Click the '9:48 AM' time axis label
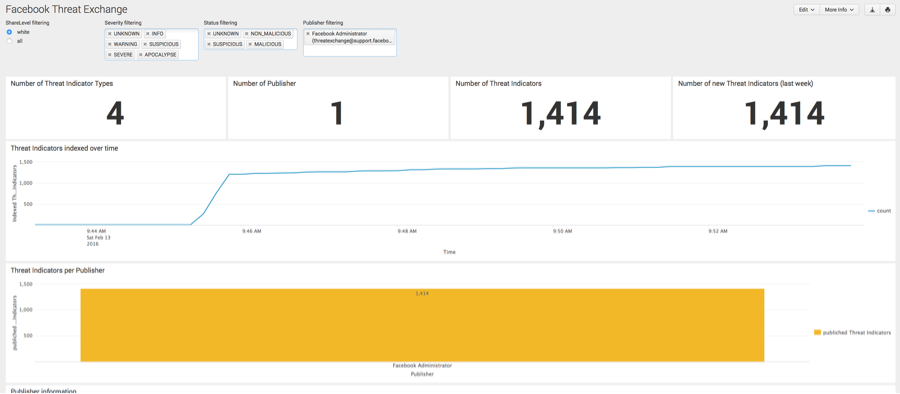The height and width of the screenshot is (394, 900). (407, 231)
